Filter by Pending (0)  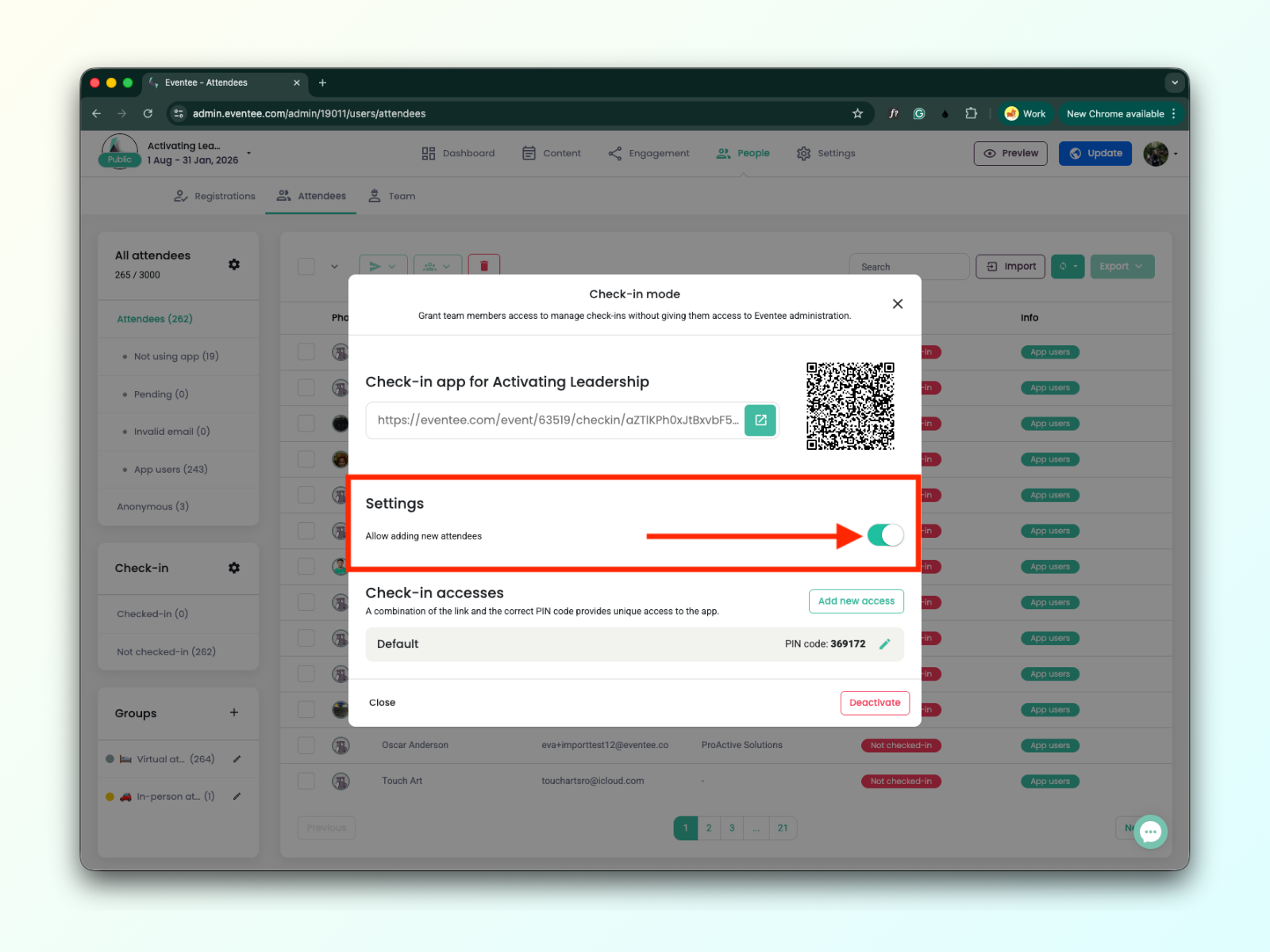coord(161,394)
